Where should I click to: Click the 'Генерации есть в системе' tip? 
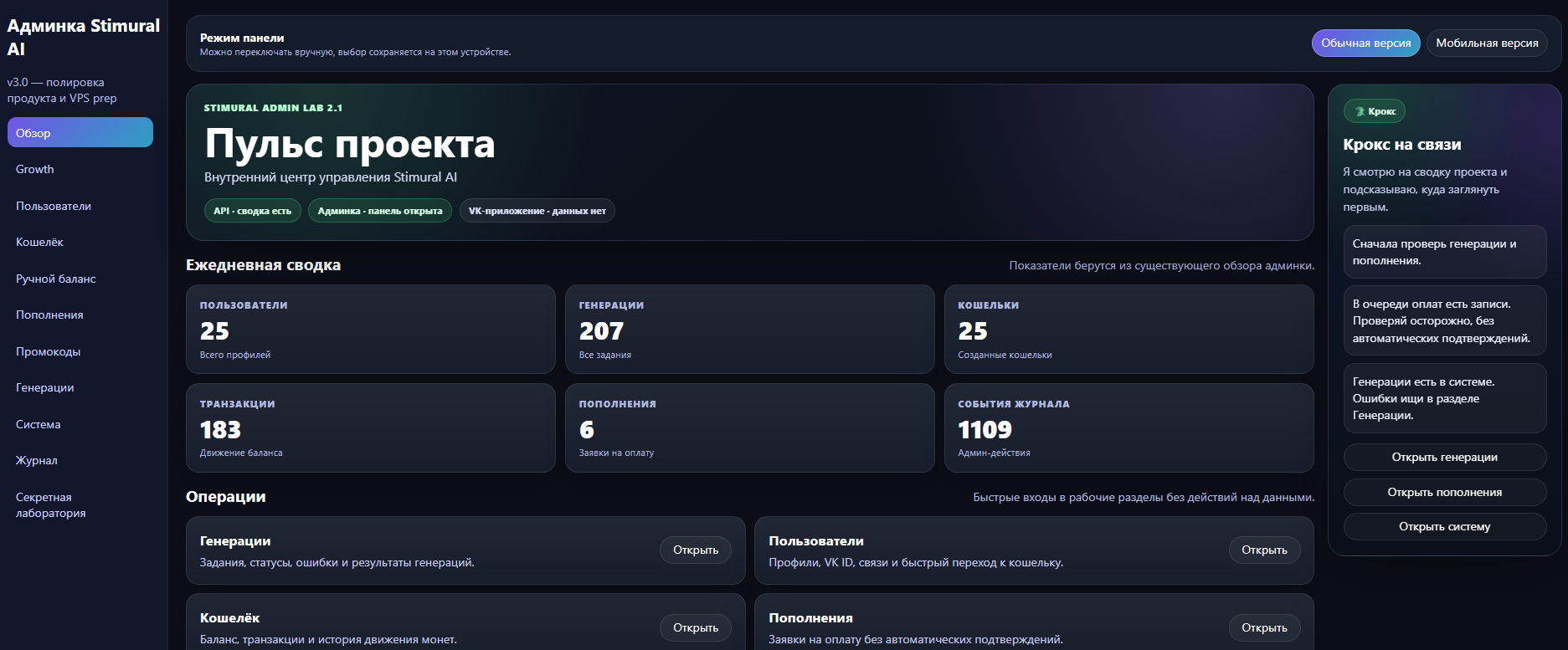pyautogui.click(x=1444, y=398)
